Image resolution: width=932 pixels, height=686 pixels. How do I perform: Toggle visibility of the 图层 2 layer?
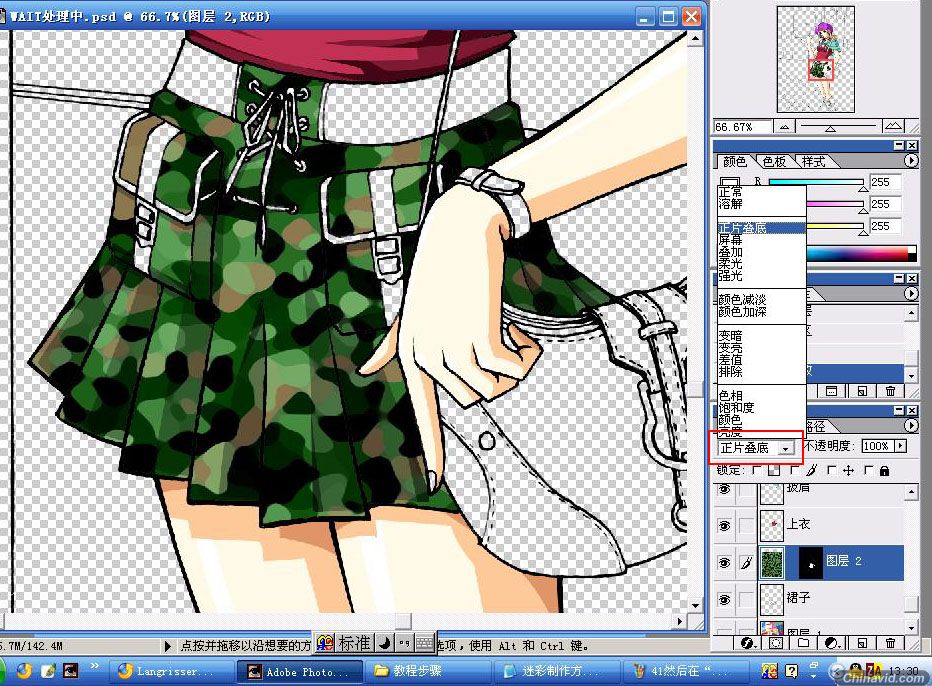724,562
